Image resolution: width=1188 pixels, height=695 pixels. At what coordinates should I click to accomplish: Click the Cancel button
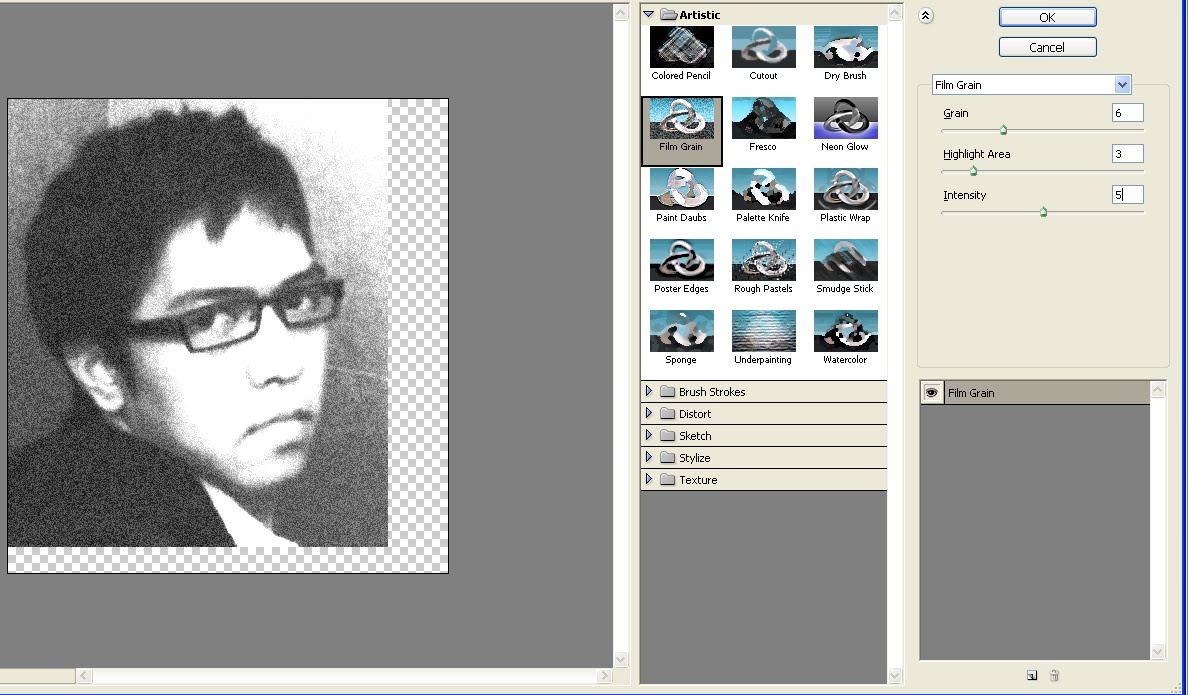pyautogui.click(x=1047, y=47)
